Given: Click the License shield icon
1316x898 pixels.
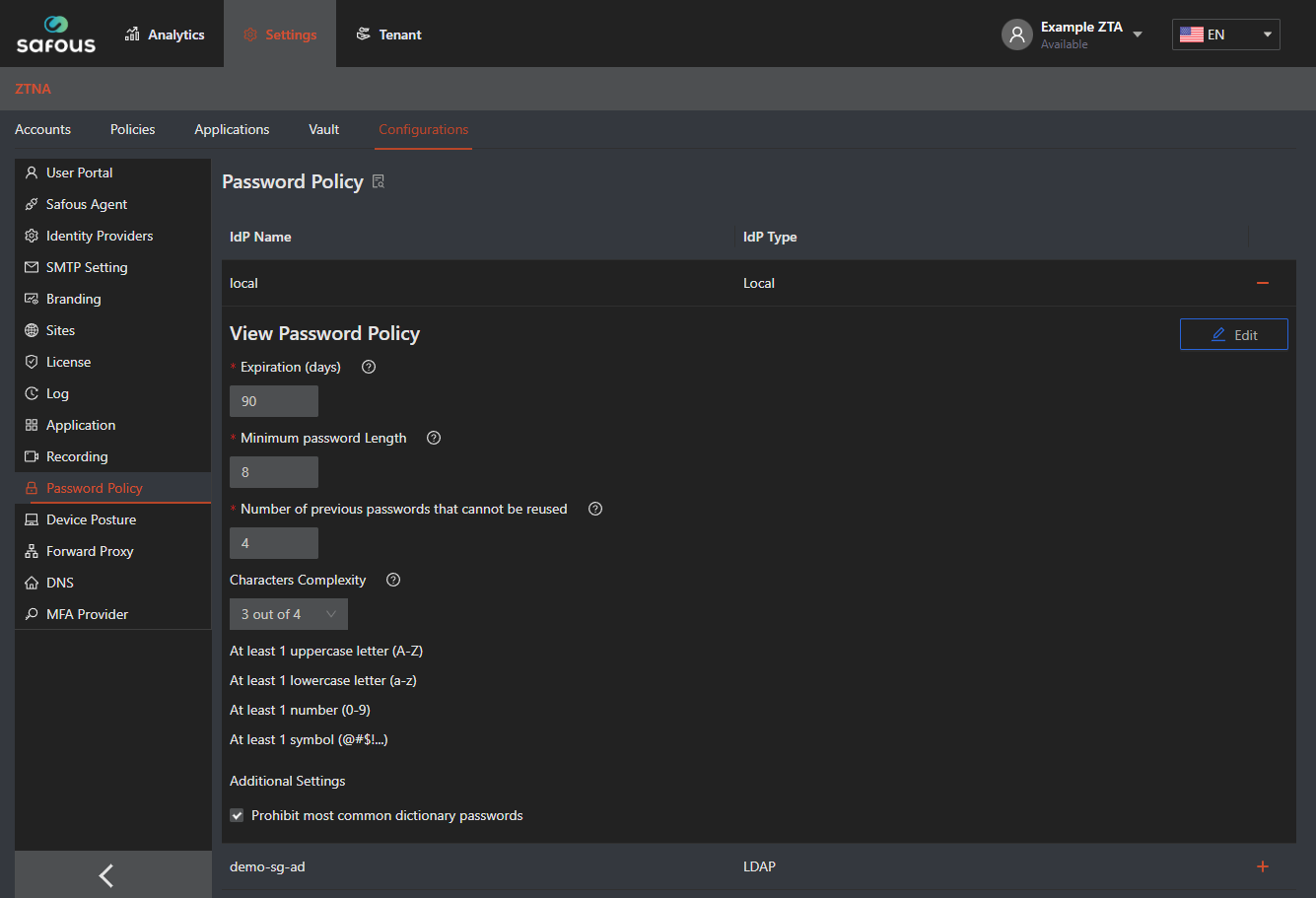Looking at the screenshot, I should pos(32,362).
